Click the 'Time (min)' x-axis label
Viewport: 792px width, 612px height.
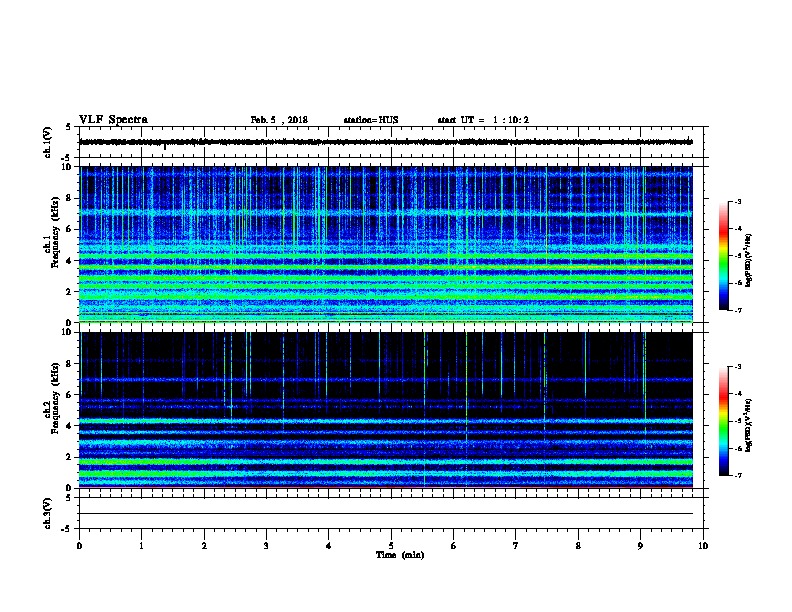400,555
